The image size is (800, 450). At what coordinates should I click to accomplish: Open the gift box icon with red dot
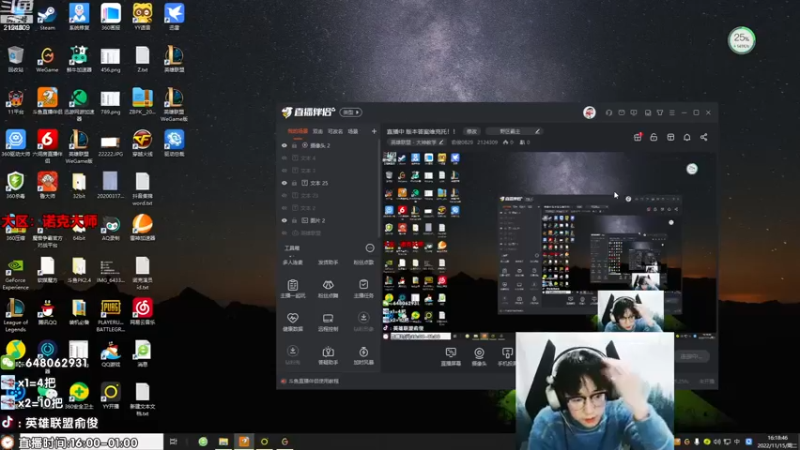tap(637, 137)
